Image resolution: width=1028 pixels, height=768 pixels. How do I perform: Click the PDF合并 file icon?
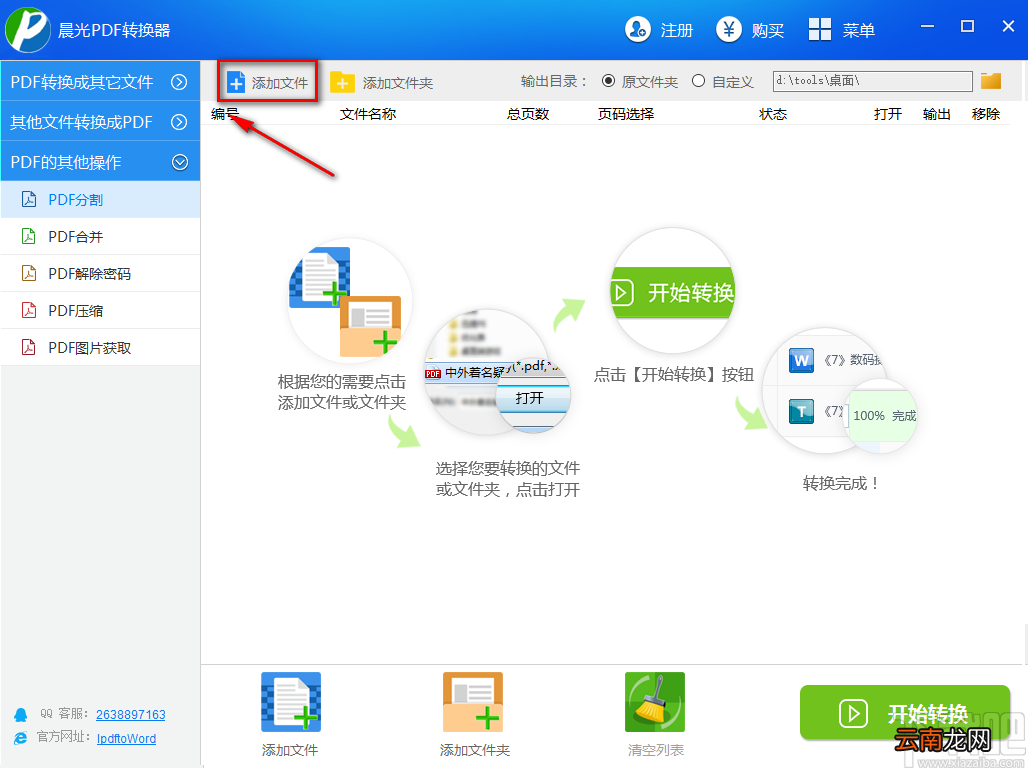(29, 236)
